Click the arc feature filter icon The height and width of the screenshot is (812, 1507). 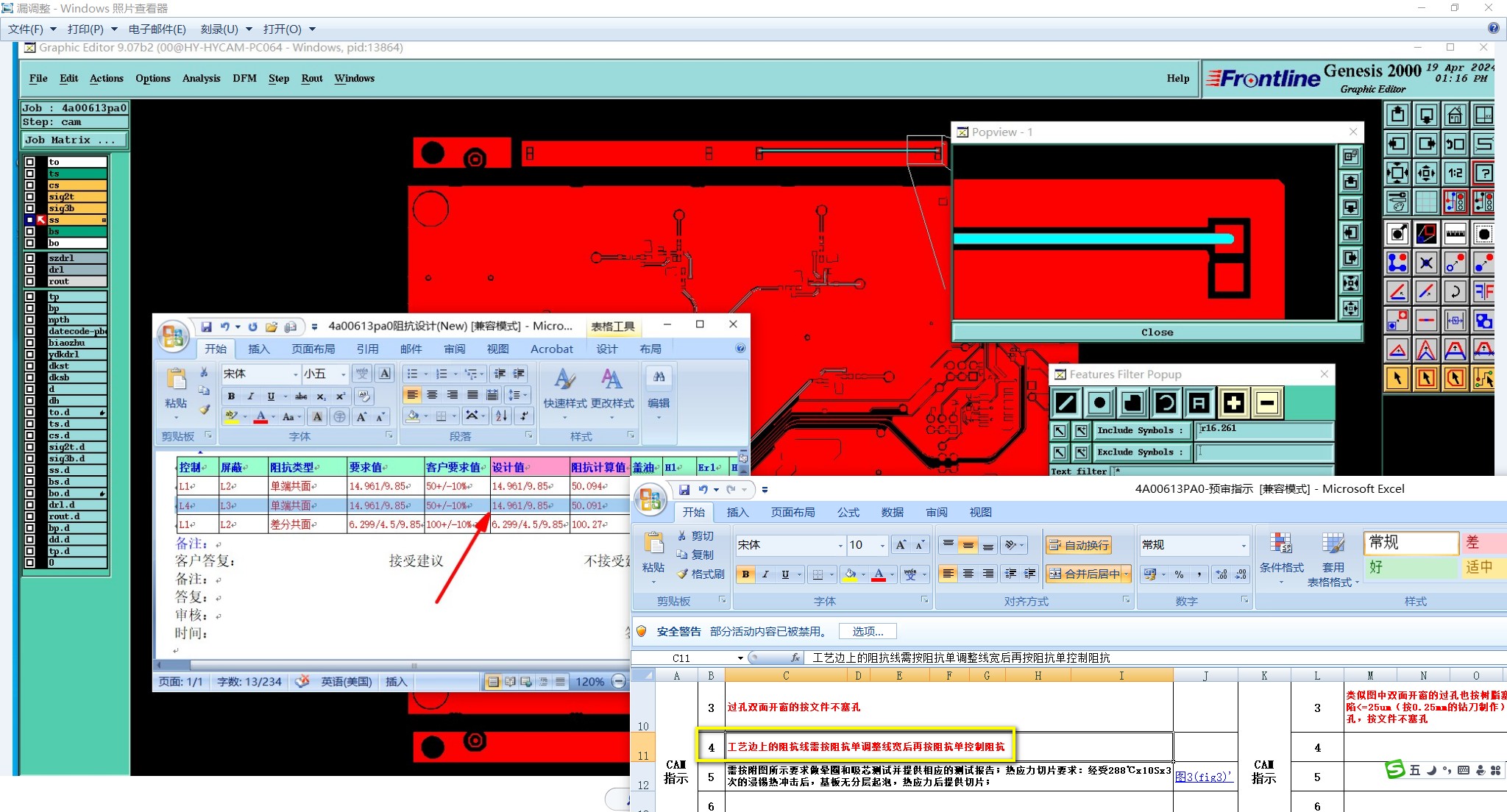(x=1166, y=403)
